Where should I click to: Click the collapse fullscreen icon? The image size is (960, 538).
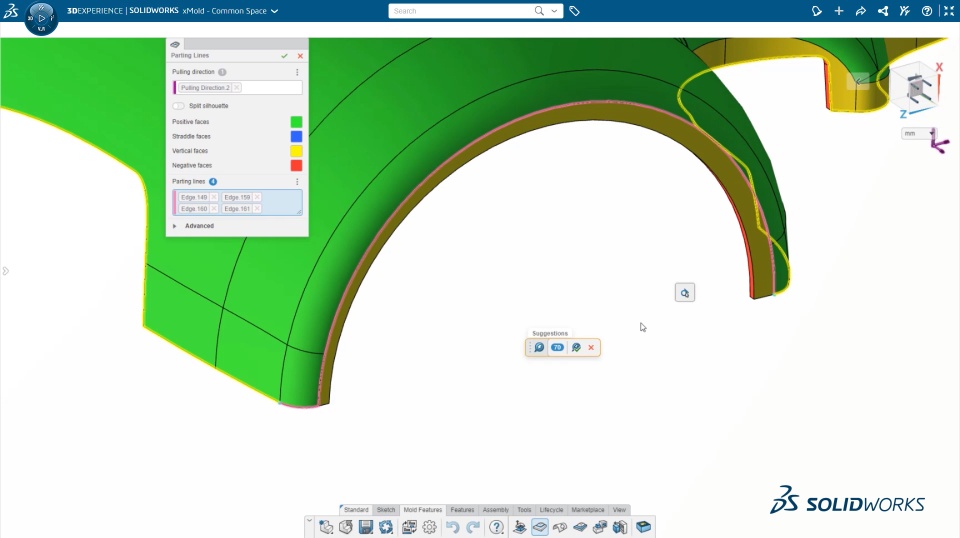pyautogui.click(x=949, y=11)
